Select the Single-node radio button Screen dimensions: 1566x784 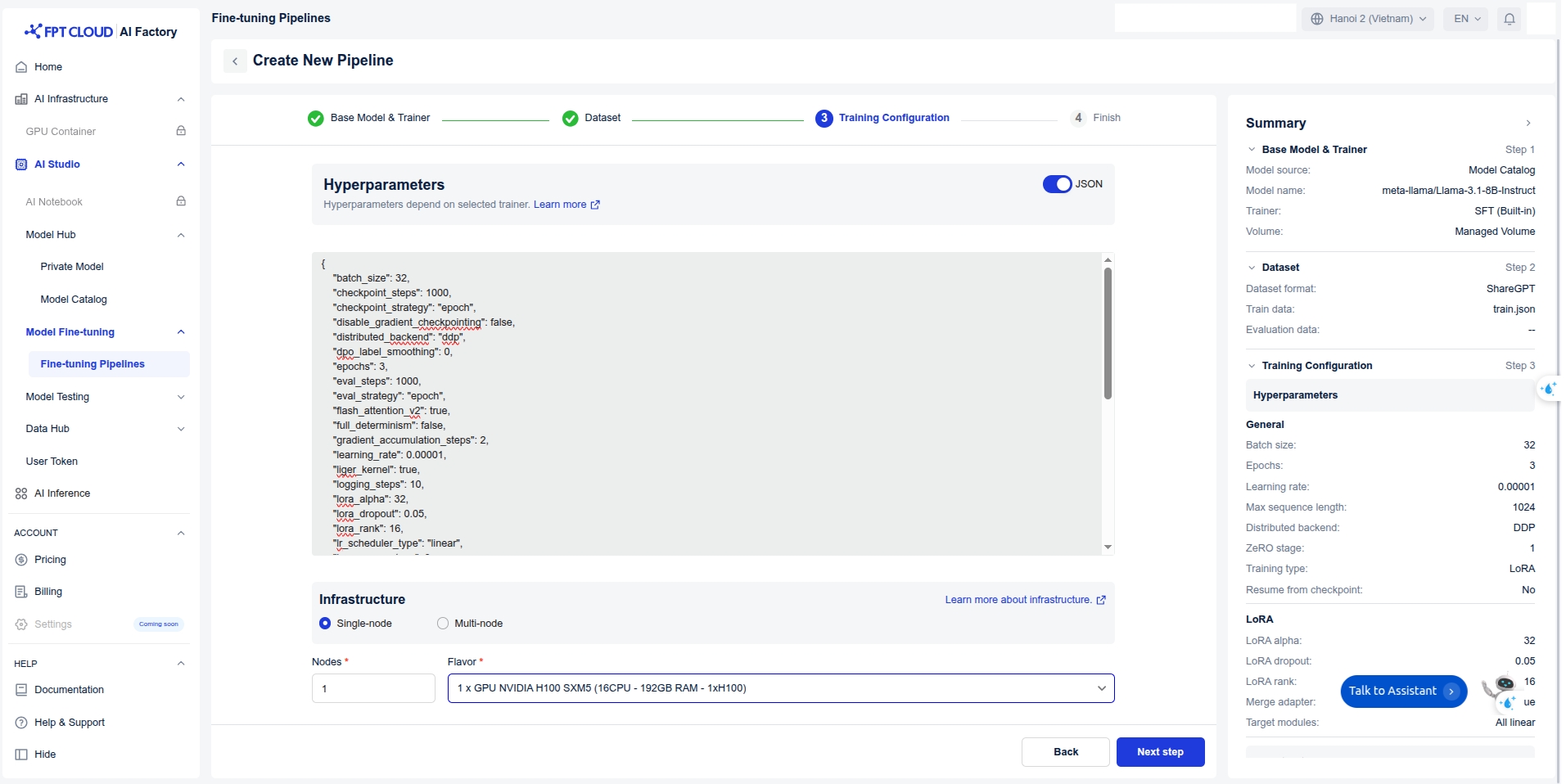[x=325, y=624]
